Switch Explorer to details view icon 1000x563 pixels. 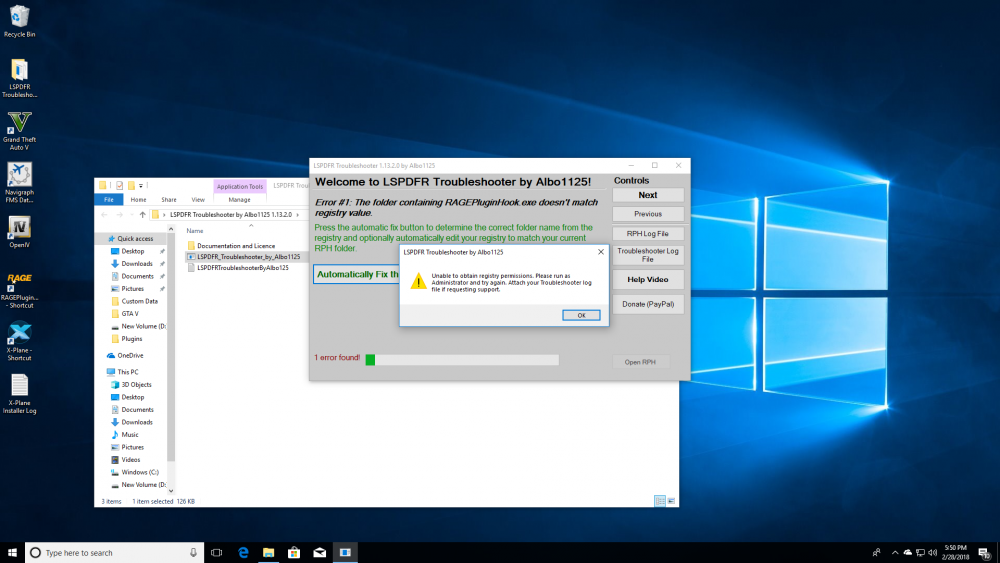click(x=660, y=501)
